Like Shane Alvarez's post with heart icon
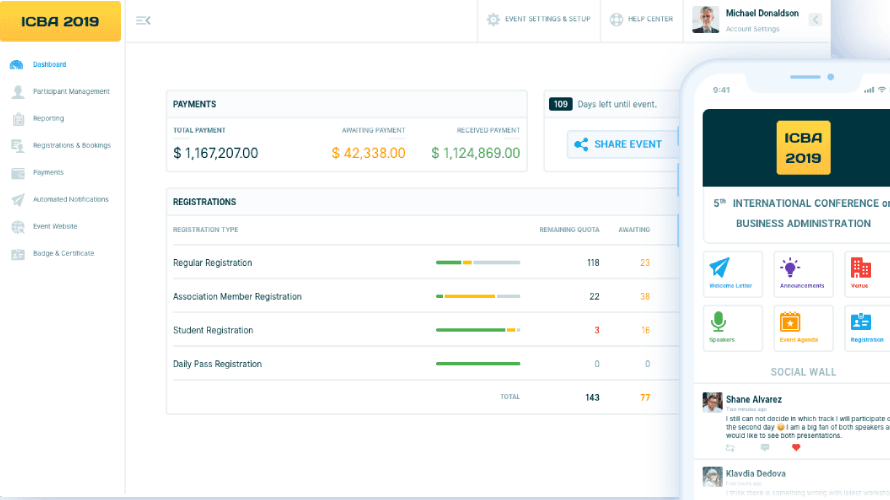The width and height of the screenshot is (890, 500). click(x=796, y=448)
